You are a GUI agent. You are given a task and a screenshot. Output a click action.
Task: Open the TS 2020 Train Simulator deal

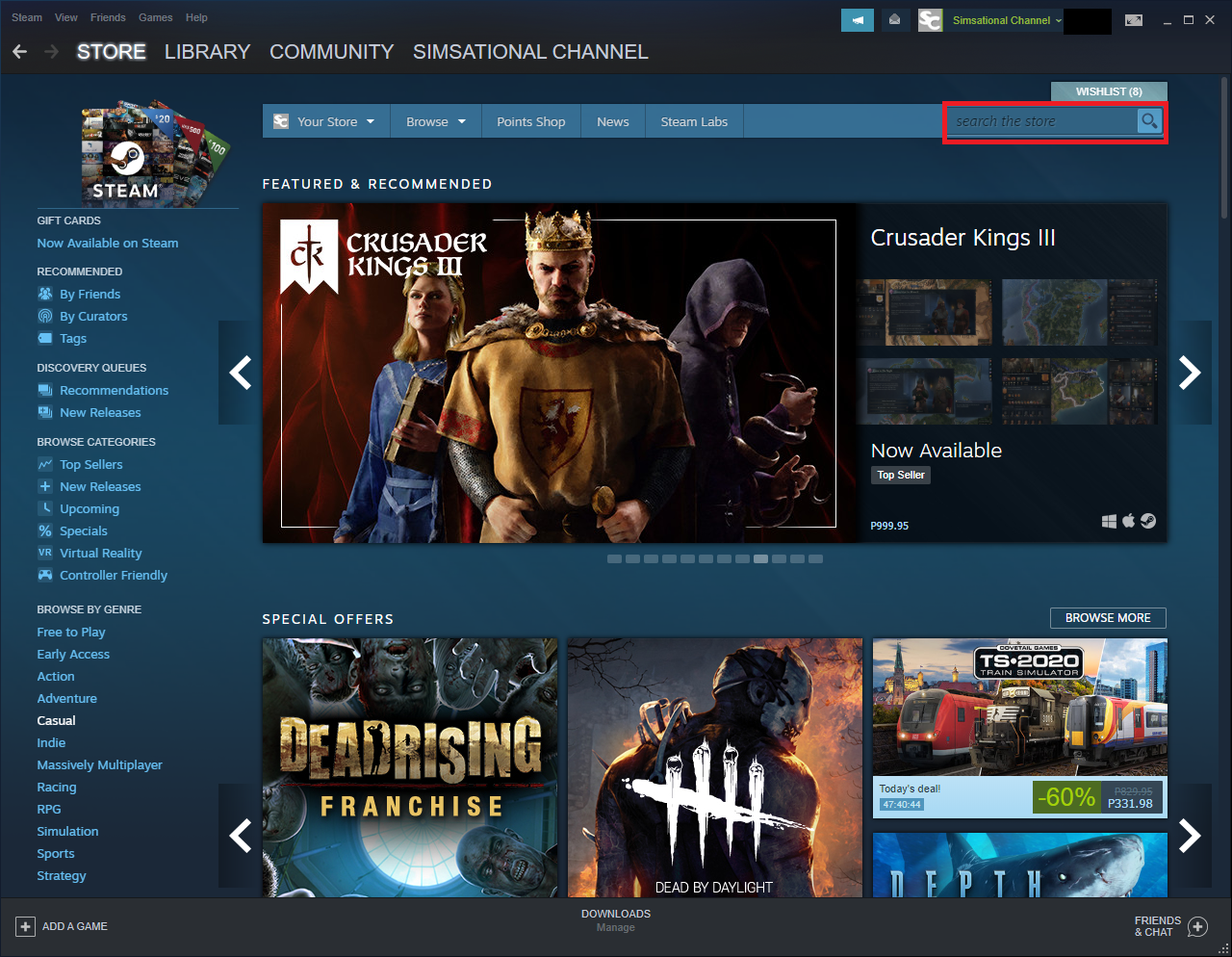click(x=1020, y=728)
